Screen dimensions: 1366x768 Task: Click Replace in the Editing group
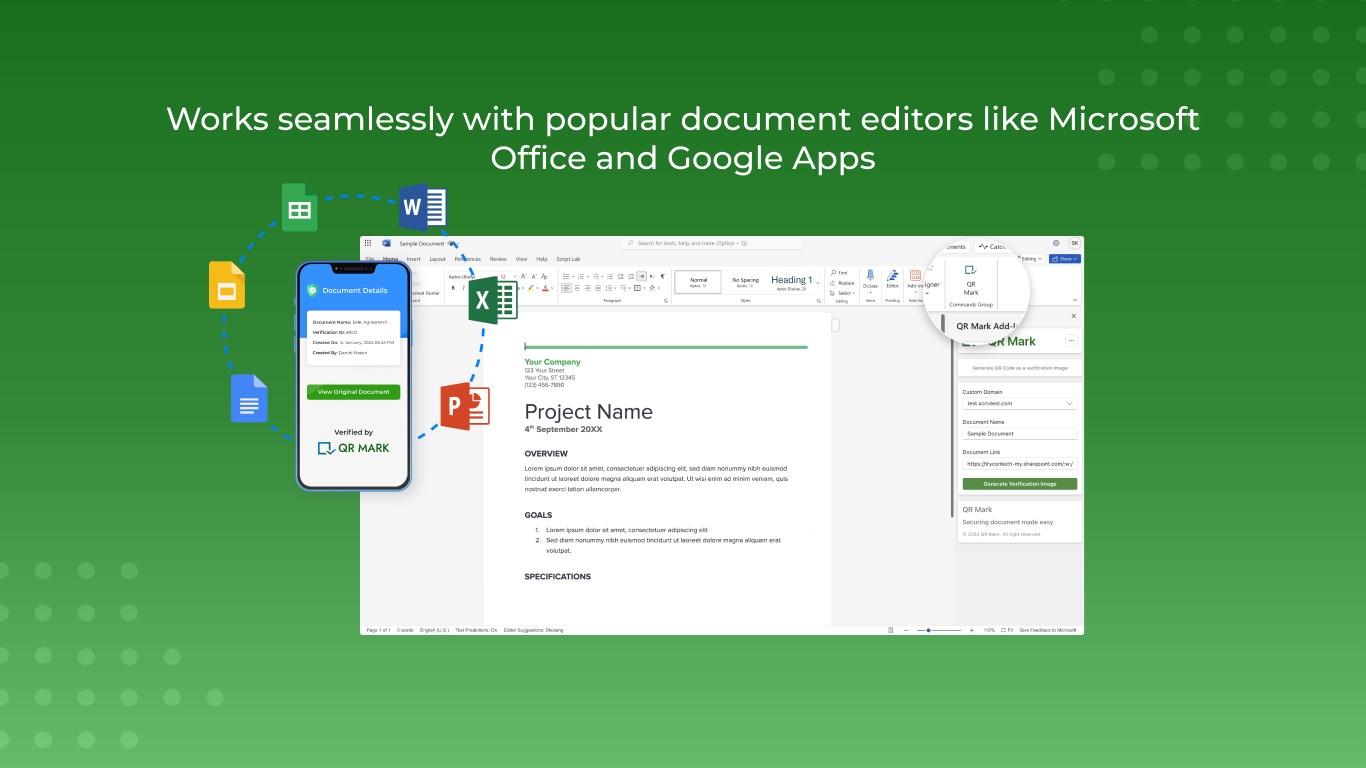pyautogui.click(x=843, y=283)
